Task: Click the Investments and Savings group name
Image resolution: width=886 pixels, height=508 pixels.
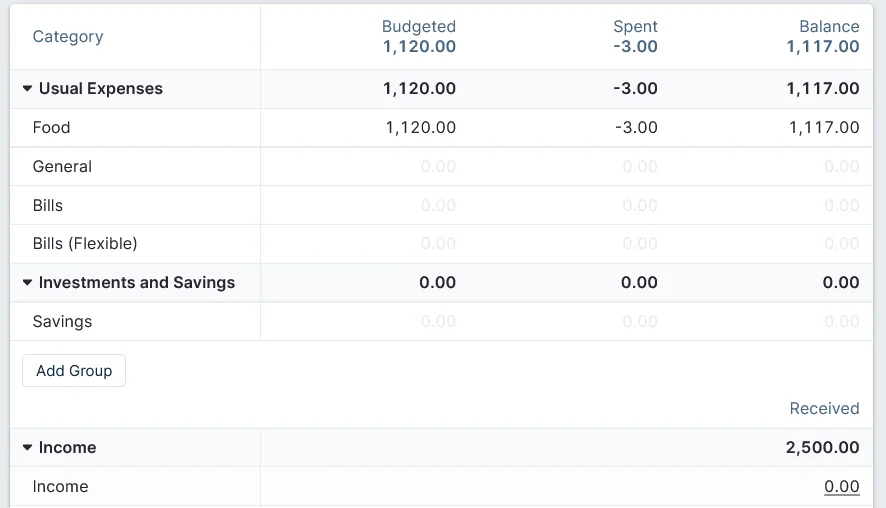Action: pos(137,283)
